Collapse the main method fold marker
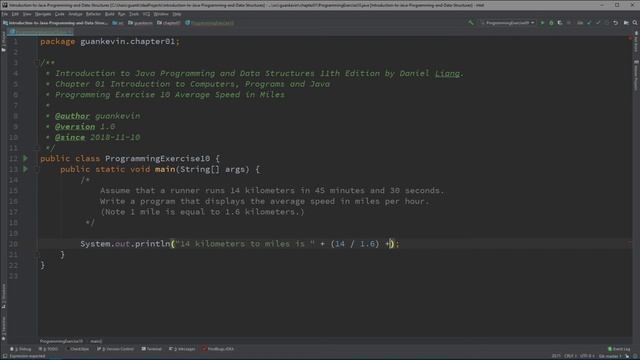This screenshot has height=360, width=640. (36, 169)
